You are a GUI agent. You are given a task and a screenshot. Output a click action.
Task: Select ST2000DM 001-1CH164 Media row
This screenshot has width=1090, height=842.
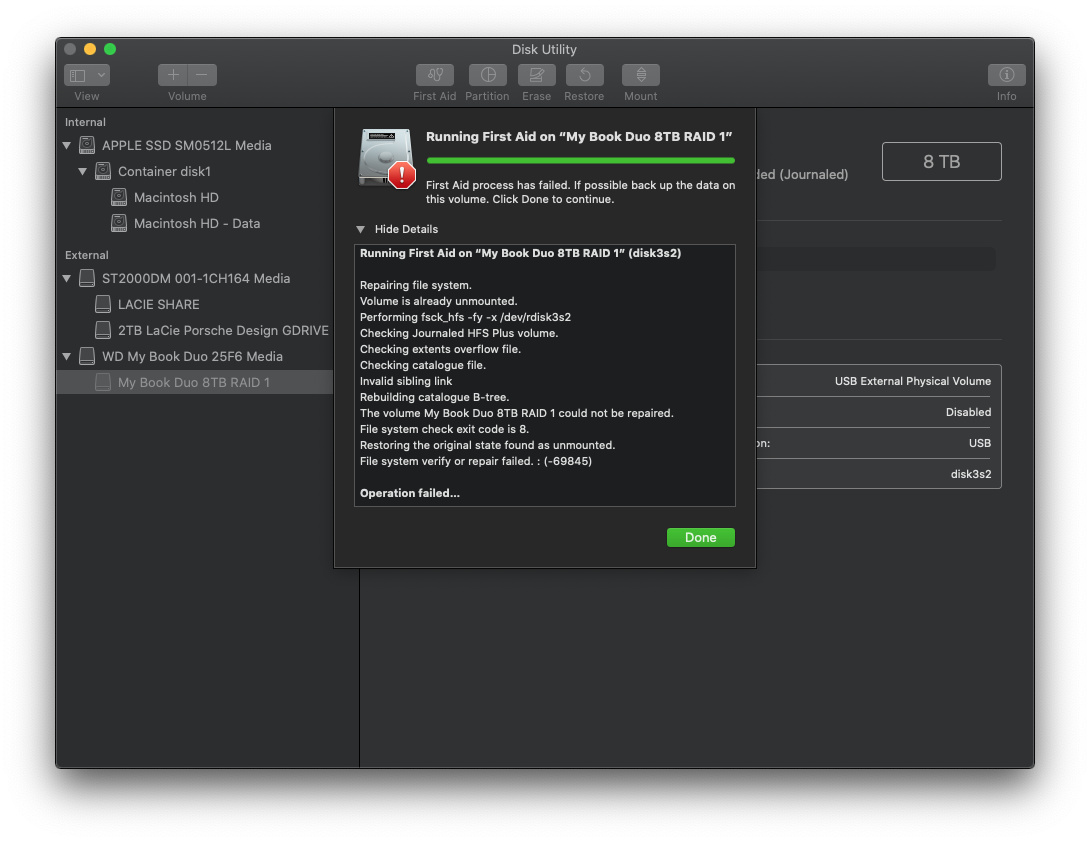pos(195,278)
